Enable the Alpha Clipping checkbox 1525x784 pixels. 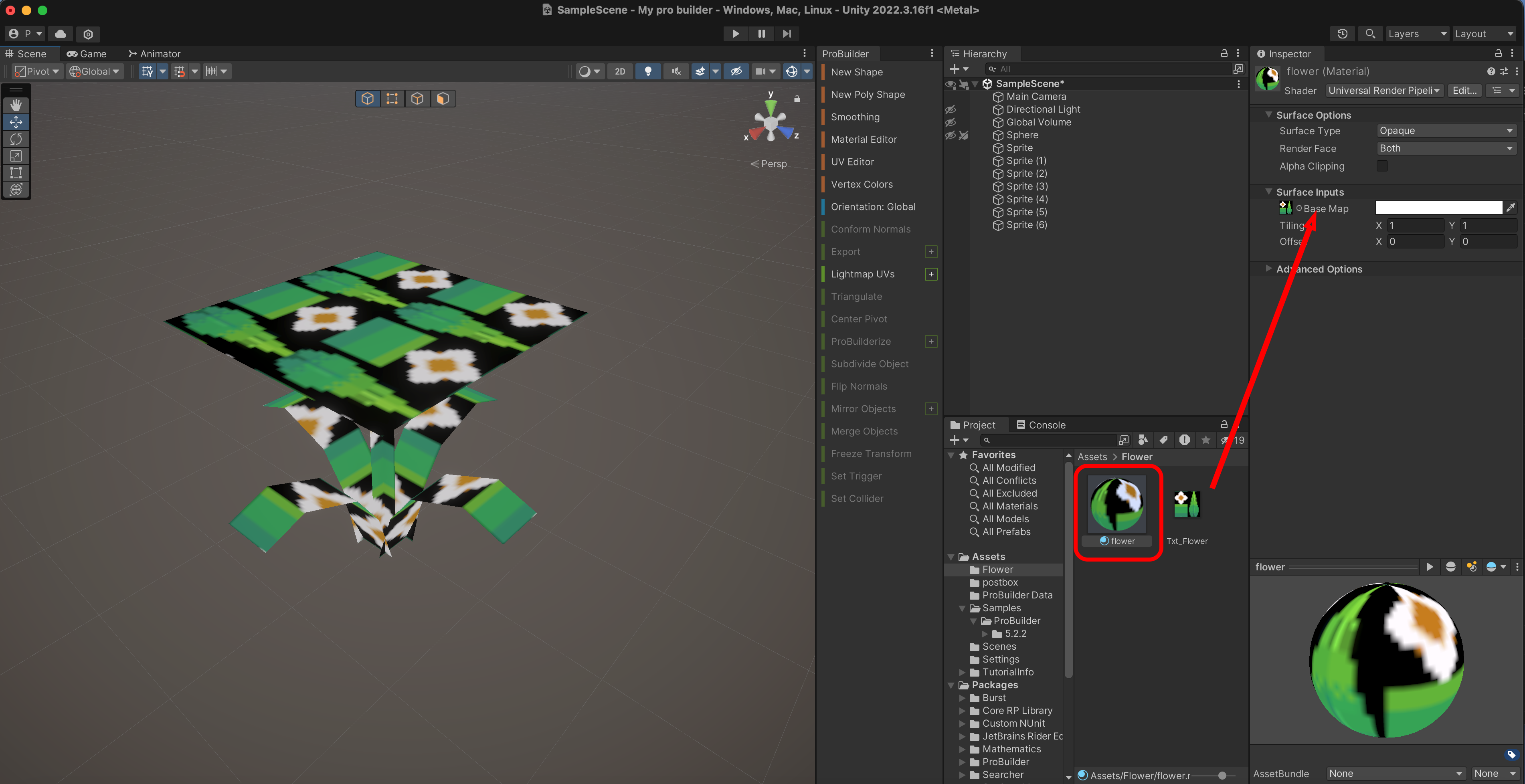(1382, 166)
